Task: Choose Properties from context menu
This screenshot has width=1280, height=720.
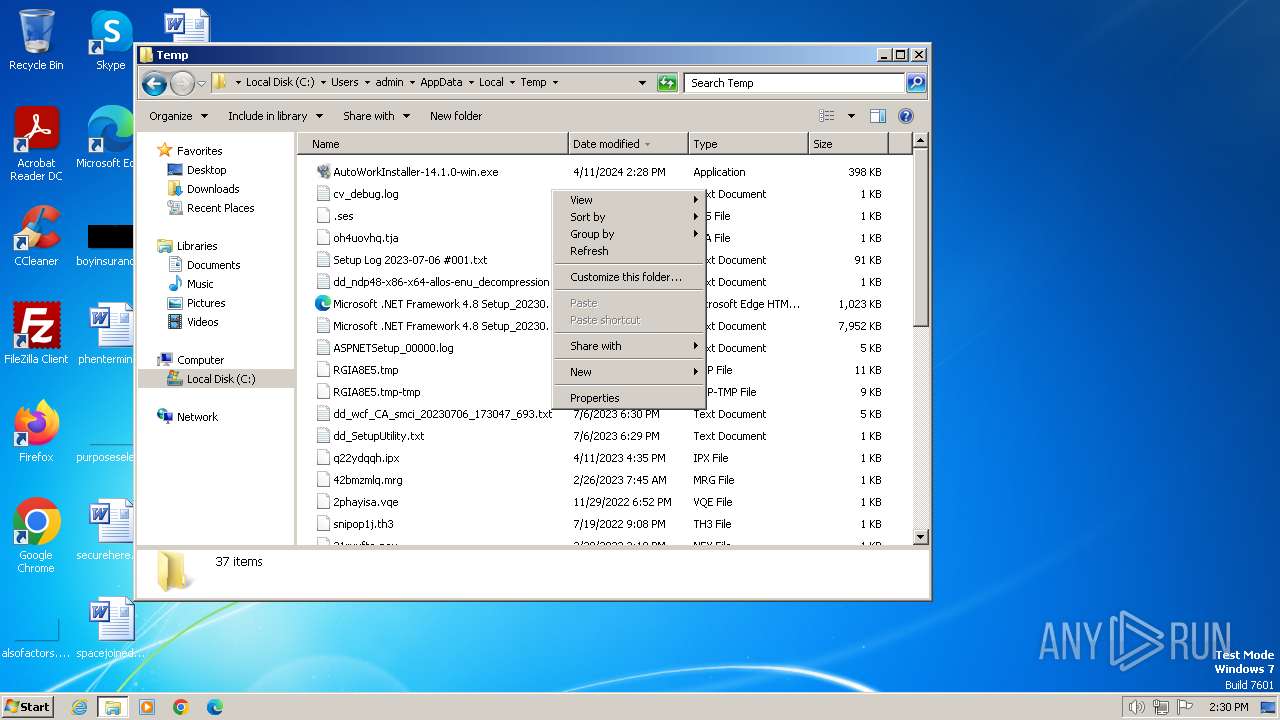Action: click(629, 398)
